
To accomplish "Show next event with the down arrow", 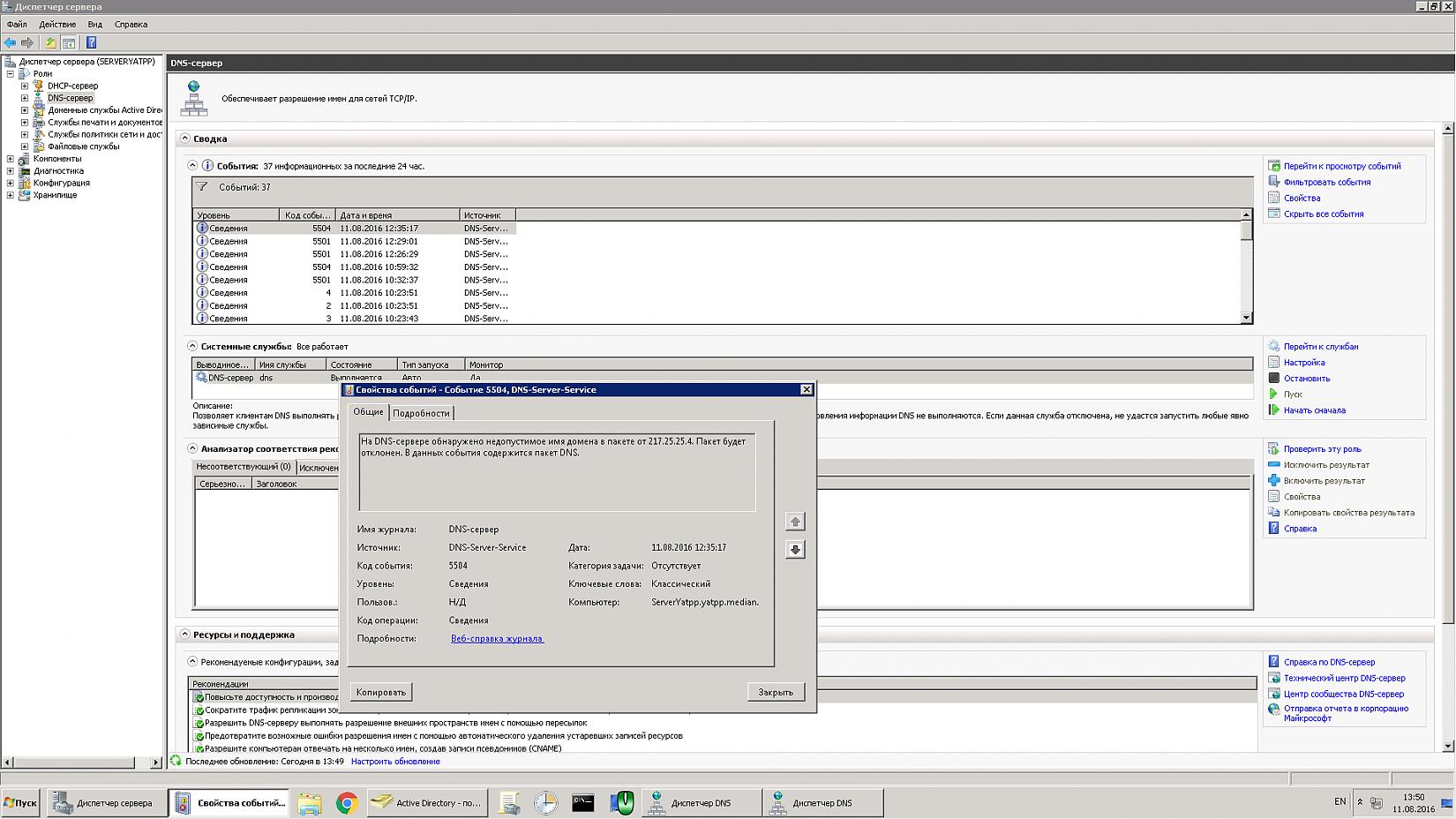I will point(795,550).
